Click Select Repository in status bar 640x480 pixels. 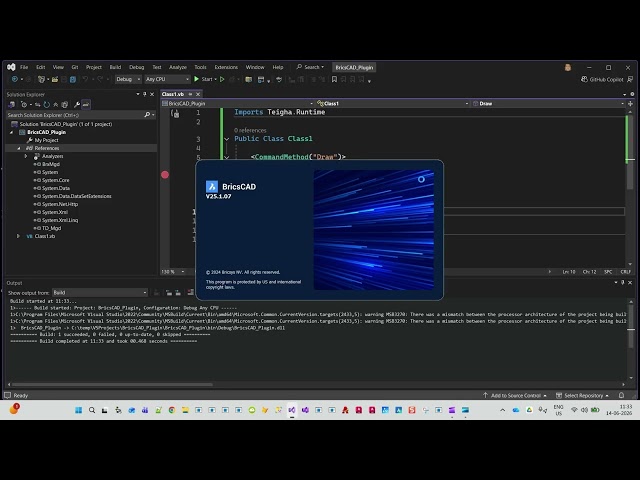pyautogui.click(x=583, y=396)
